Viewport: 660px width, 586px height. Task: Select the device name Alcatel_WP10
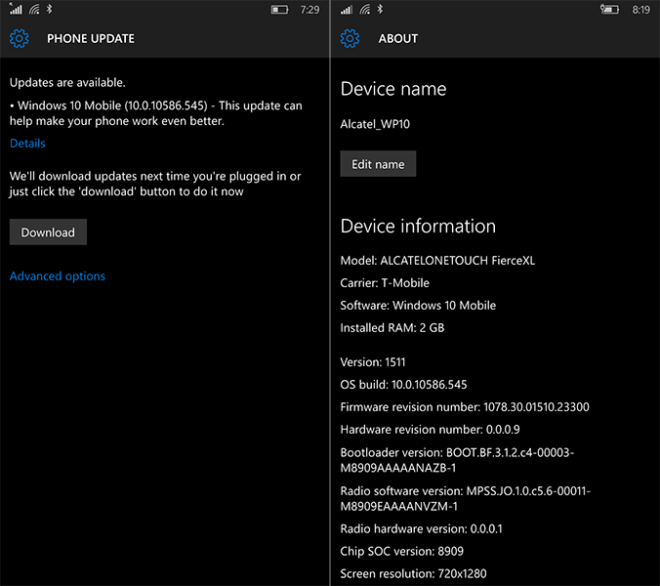coord(375,124)
